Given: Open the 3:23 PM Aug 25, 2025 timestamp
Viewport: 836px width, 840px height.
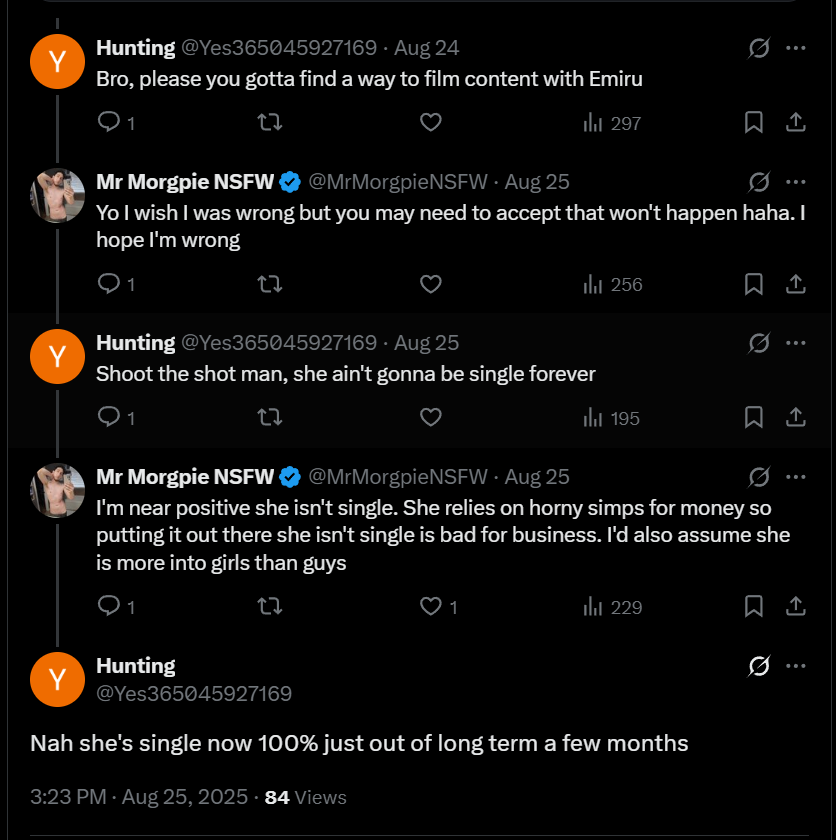Looking at the screenshot, I should tap(139, 797).
